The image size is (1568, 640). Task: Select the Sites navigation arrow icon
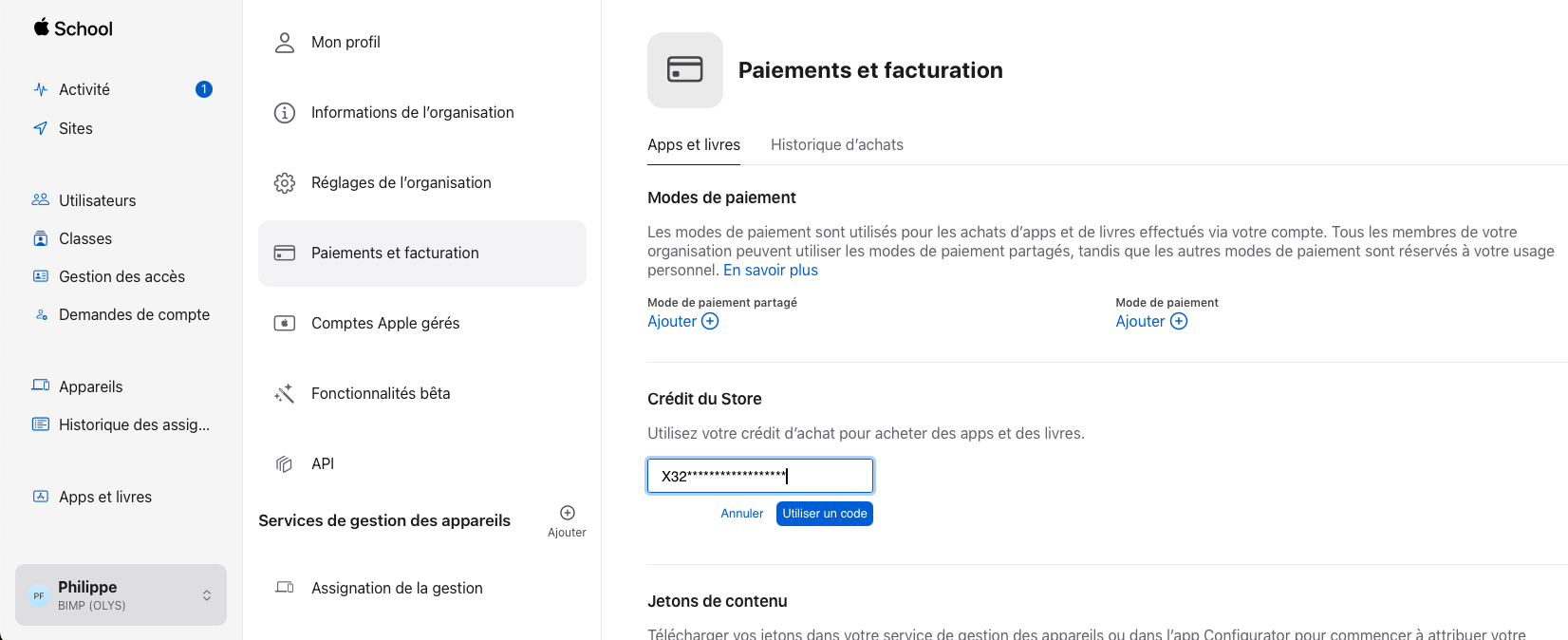pyautogui.click(x=41, y=128)
